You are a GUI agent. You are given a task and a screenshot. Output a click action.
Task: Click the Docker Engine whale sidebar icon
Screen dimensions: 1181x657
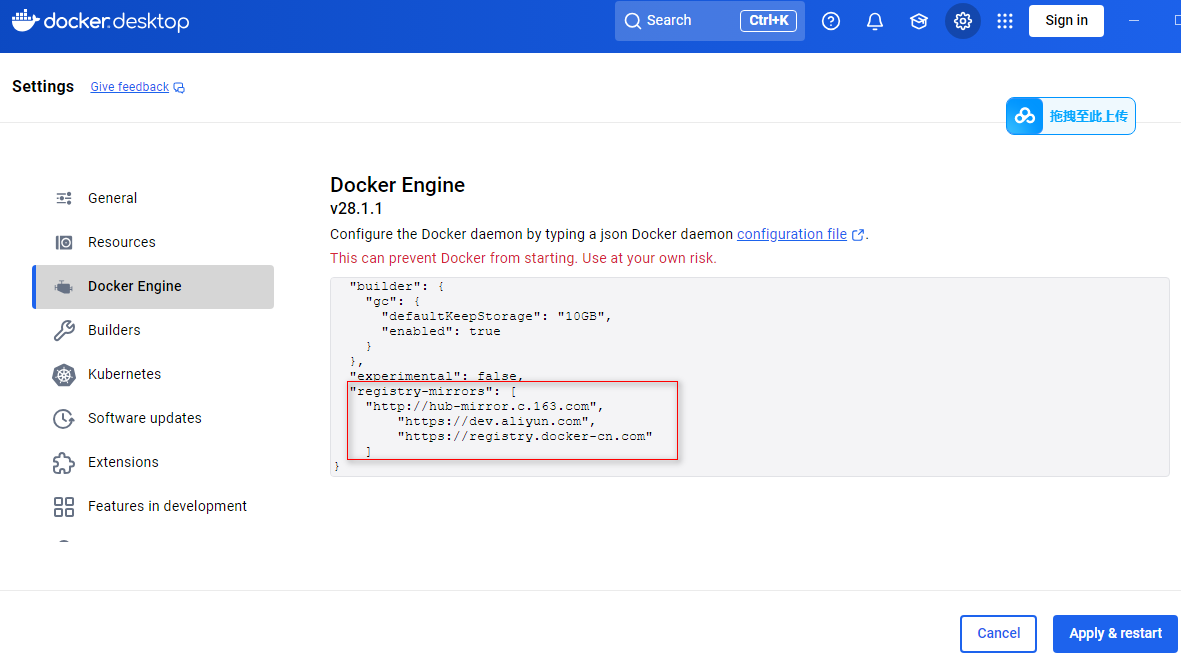(64, 287)
